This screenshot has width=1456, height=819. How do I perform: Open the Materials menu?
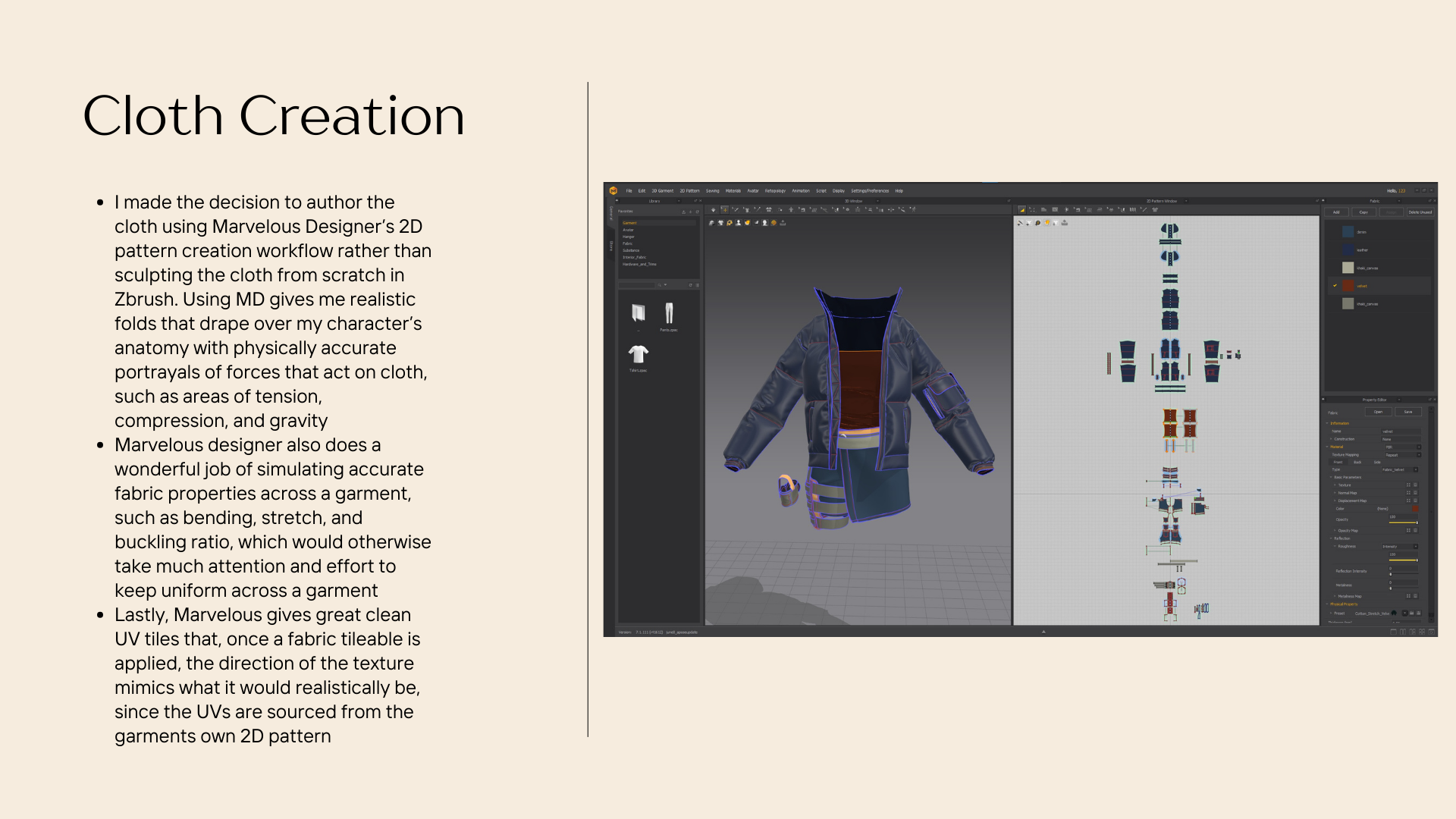click(733, 191)
